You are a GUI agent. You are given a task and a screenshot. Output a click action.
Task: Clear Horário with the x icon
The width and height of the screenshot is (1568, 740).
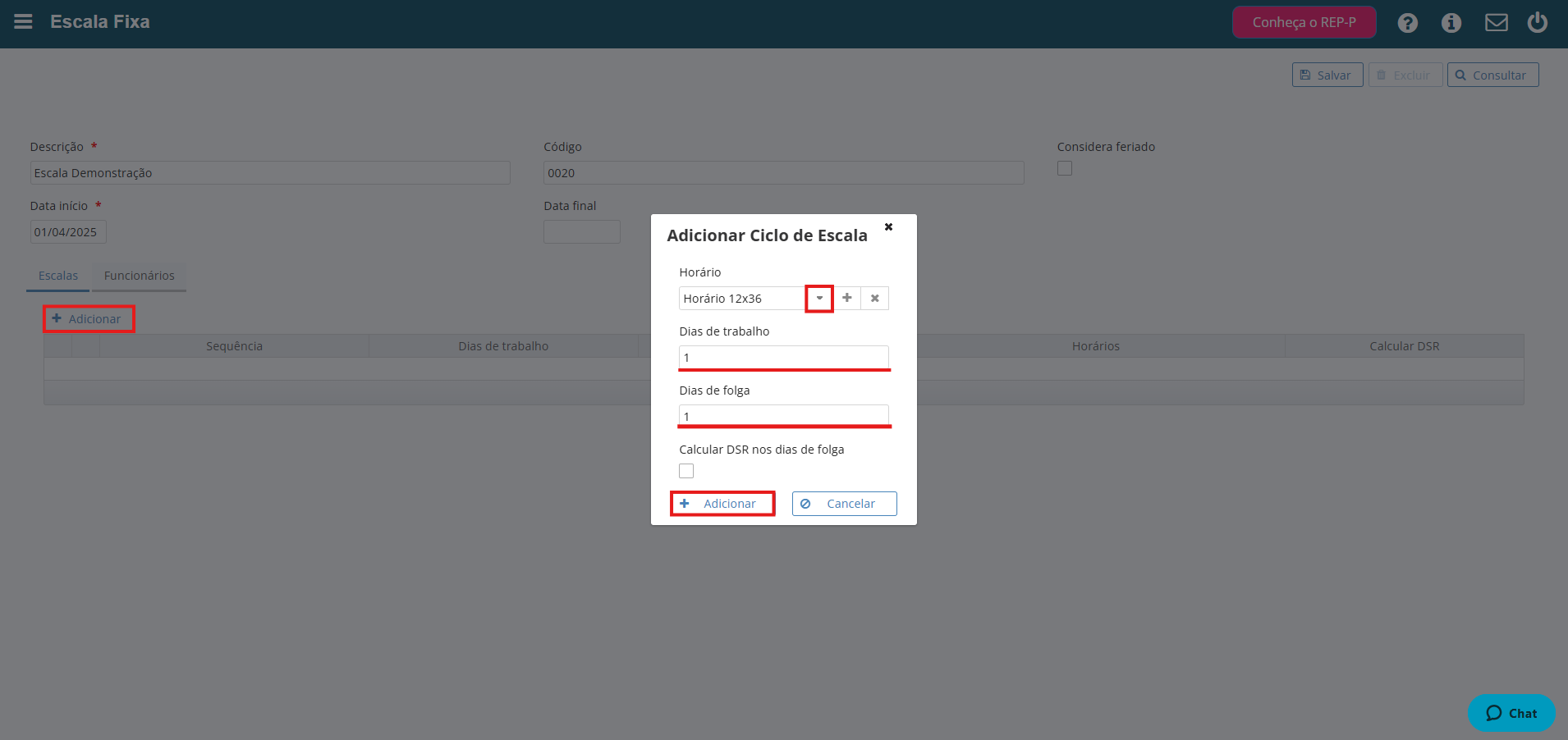pyautogui.click(x=875, y=298)
